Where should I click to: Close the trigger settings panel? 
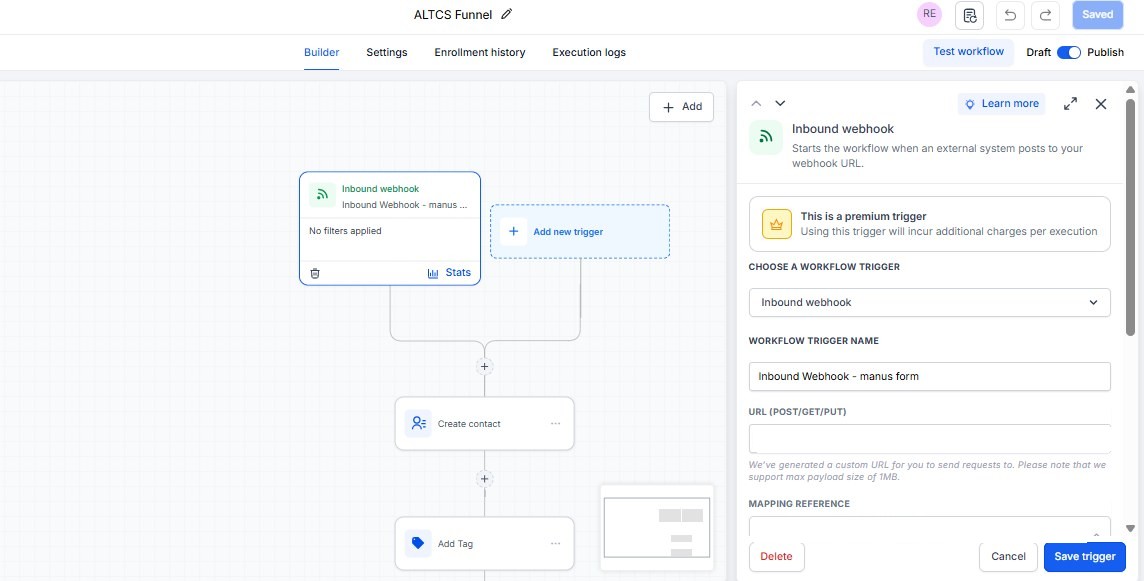pos(1101,104)
